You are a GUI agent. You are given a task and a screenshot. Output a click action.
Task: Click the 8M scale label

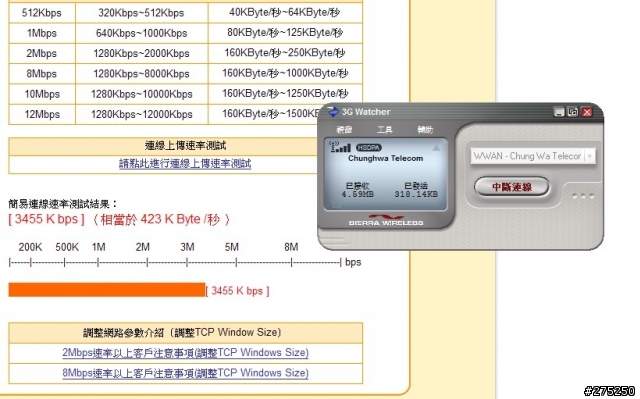pyautogui.click(x=291, y=247)
